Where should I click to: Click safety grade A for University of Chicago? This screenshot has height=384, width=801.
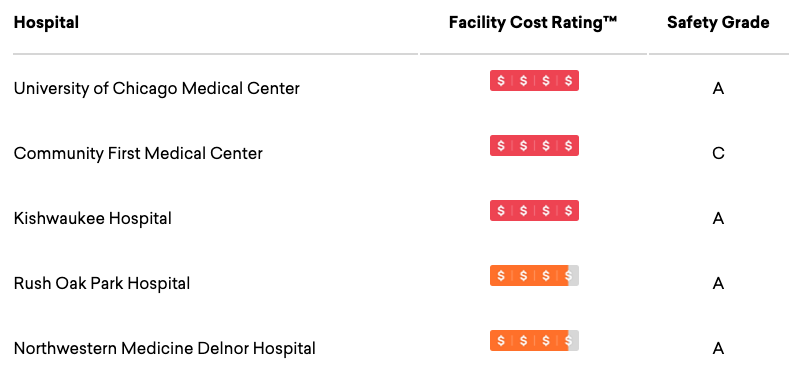(x=718, y=89)
